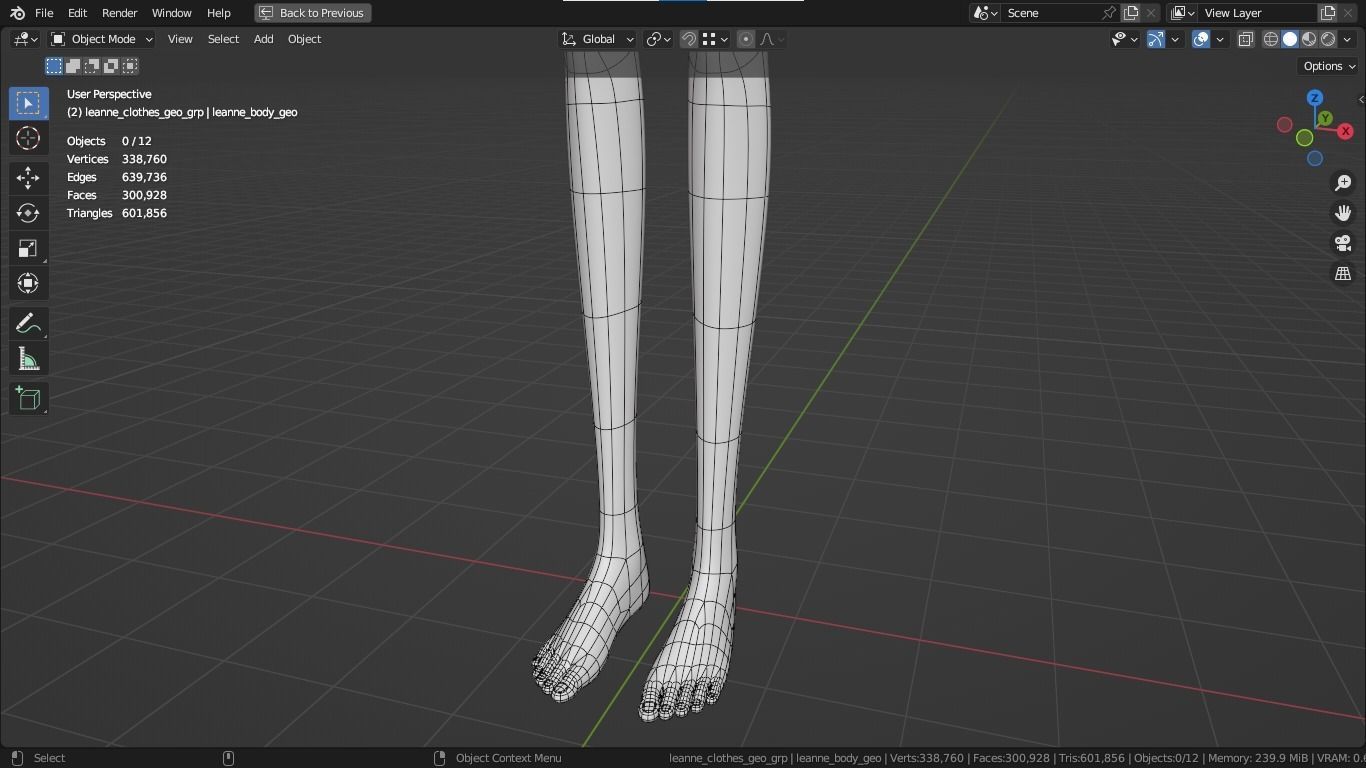This screenshot has width=1366, height=768.
Task: Click the Z axis on the navigation gizmo
Action: pos(1315,98)
